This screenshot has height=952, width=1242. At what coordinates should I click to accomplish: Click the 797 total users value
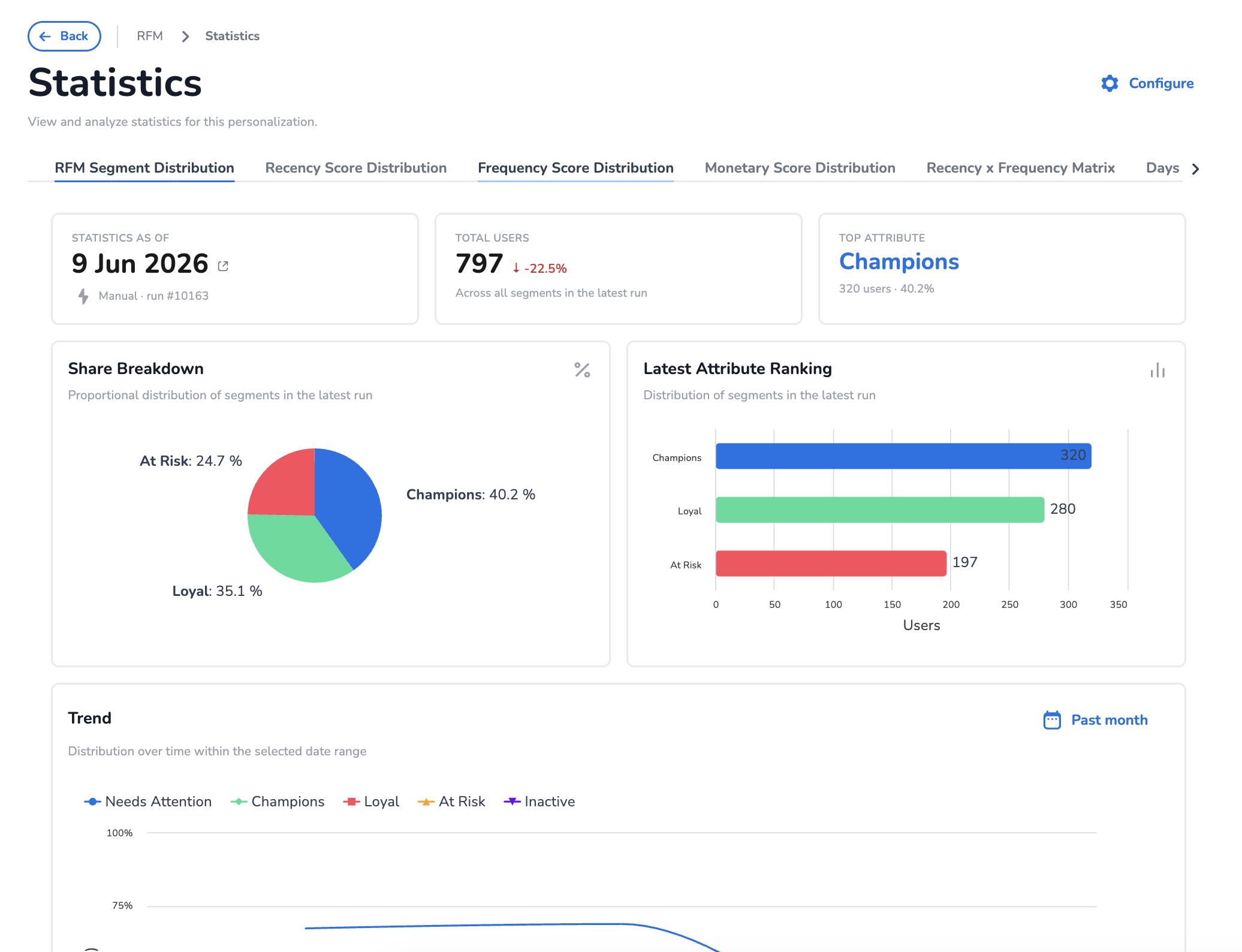(479, 264)
